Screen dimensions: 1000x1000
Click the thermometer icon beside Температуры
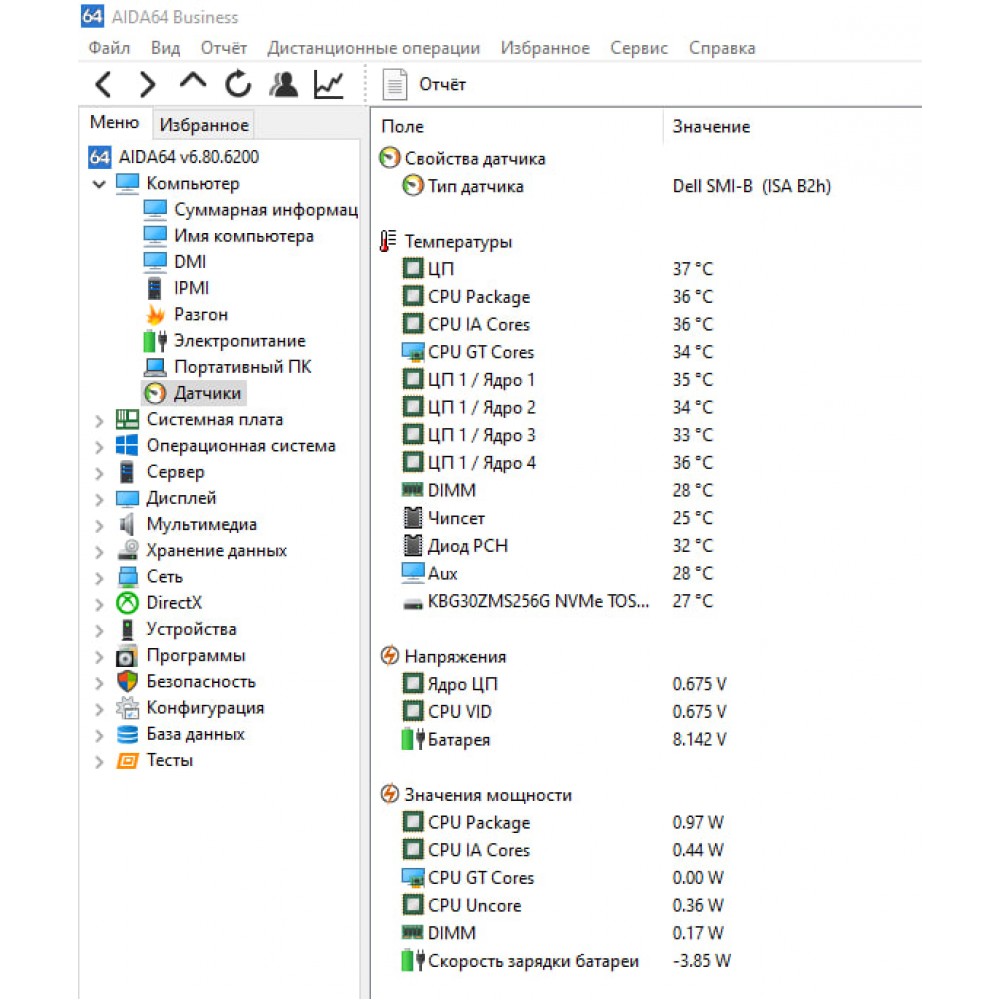[388, 242]
